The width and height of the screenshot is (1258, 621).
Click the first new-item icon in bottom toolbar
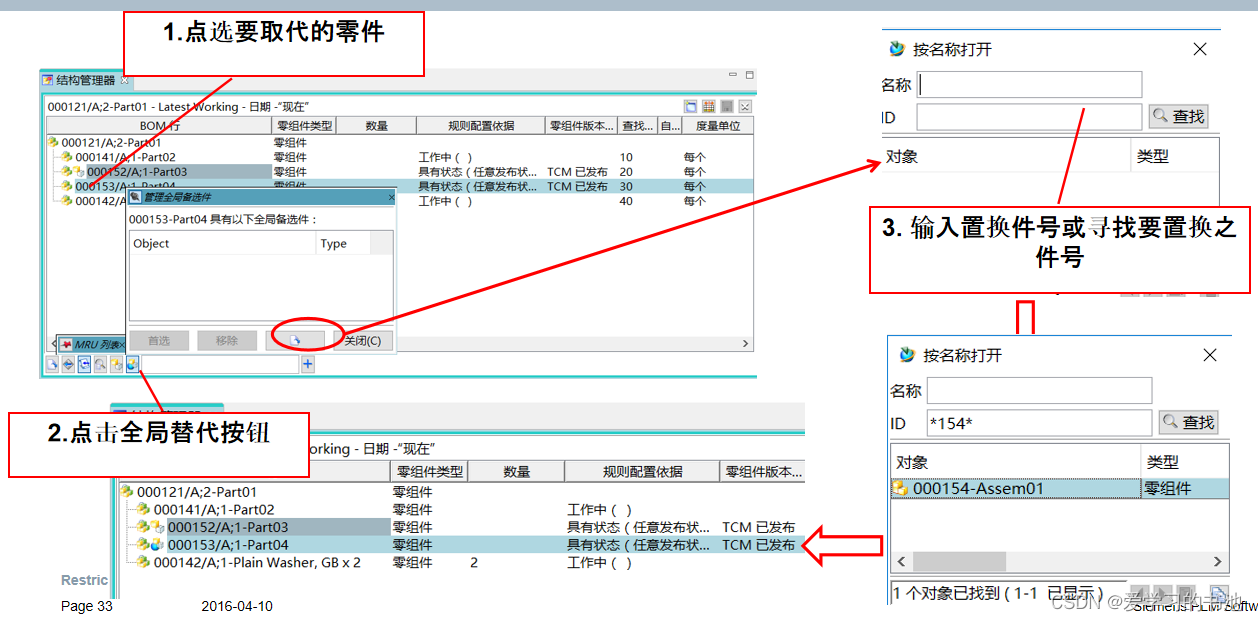tap(52, 364)
